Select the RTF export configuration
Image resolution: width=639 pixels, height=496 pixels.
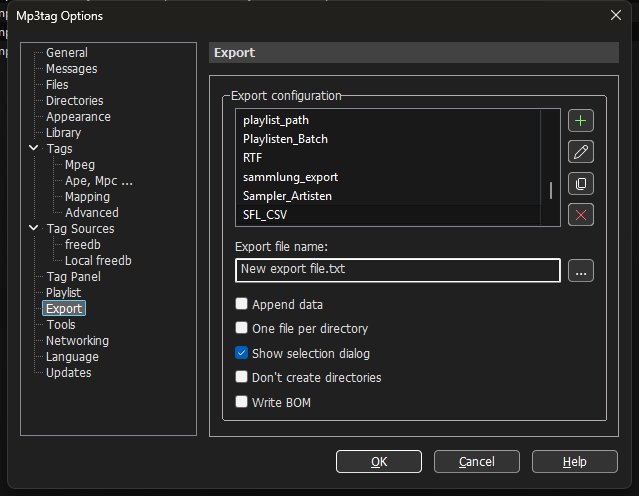388,158
